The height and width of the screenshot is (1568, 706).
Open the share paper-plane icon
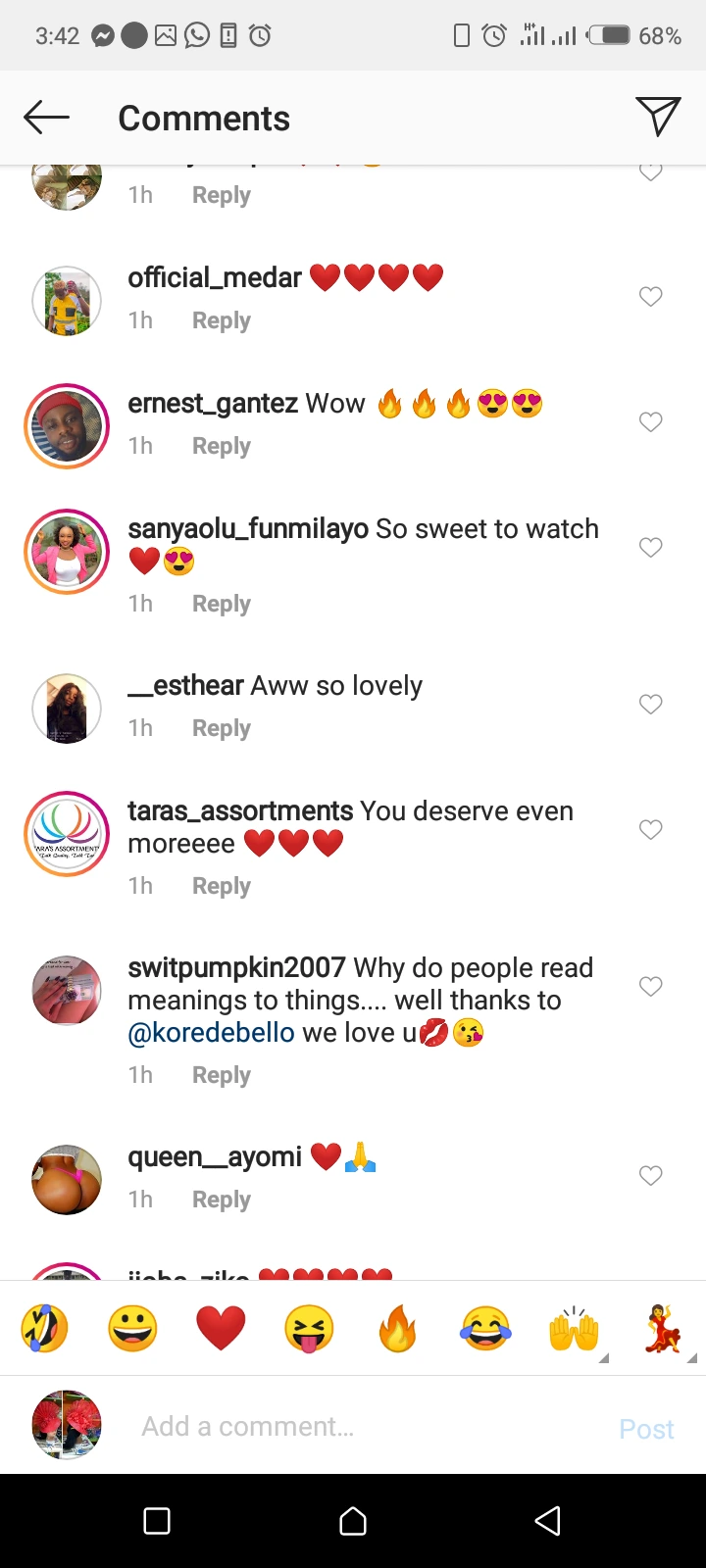coord(658,118)
